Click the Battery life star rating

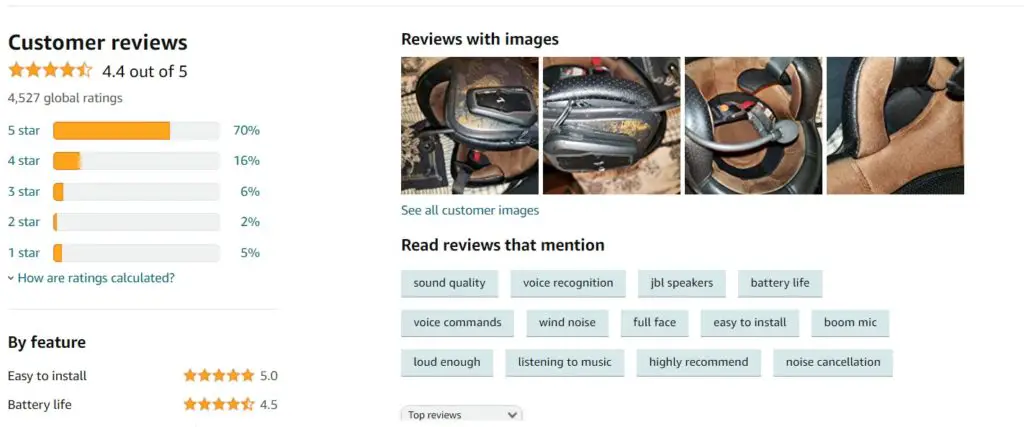pos(219,404)
